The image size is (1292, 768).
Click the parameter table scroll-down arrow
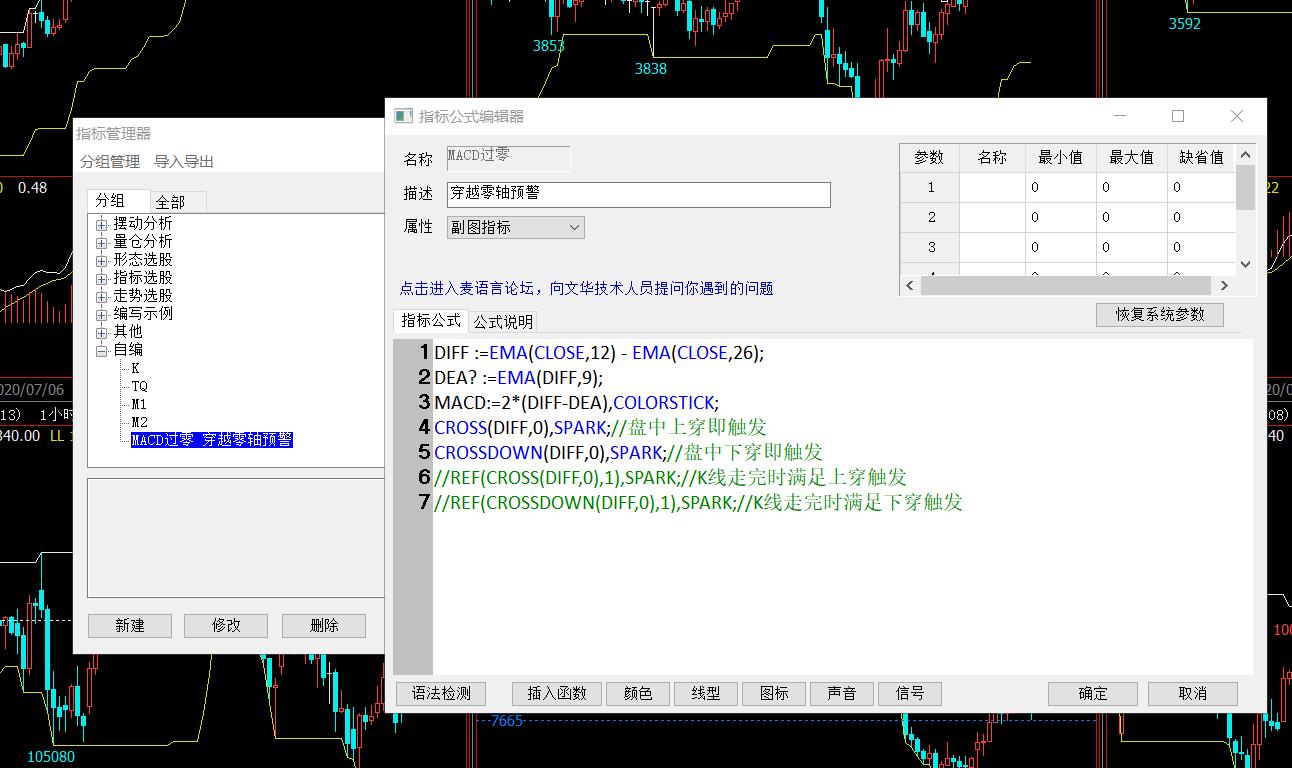[1245, 264]
